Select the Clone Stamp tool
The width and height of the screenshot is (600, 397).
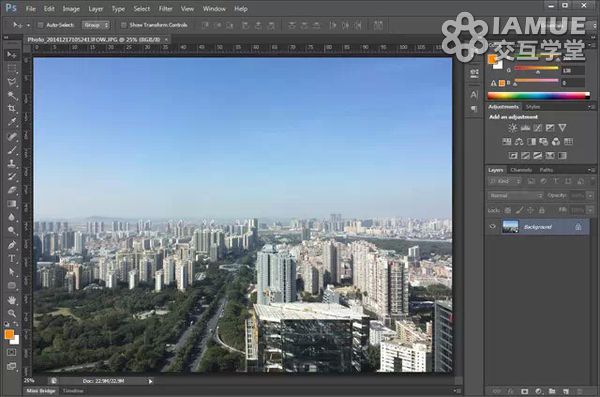click(12, 163)
